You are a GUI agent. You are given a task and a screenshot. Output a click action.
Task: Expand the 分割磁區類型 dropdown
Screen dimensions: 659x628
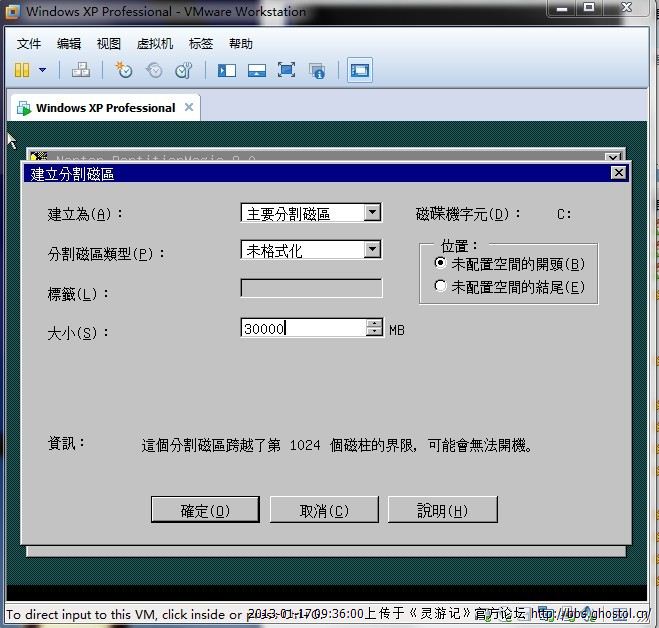(372, 250)
